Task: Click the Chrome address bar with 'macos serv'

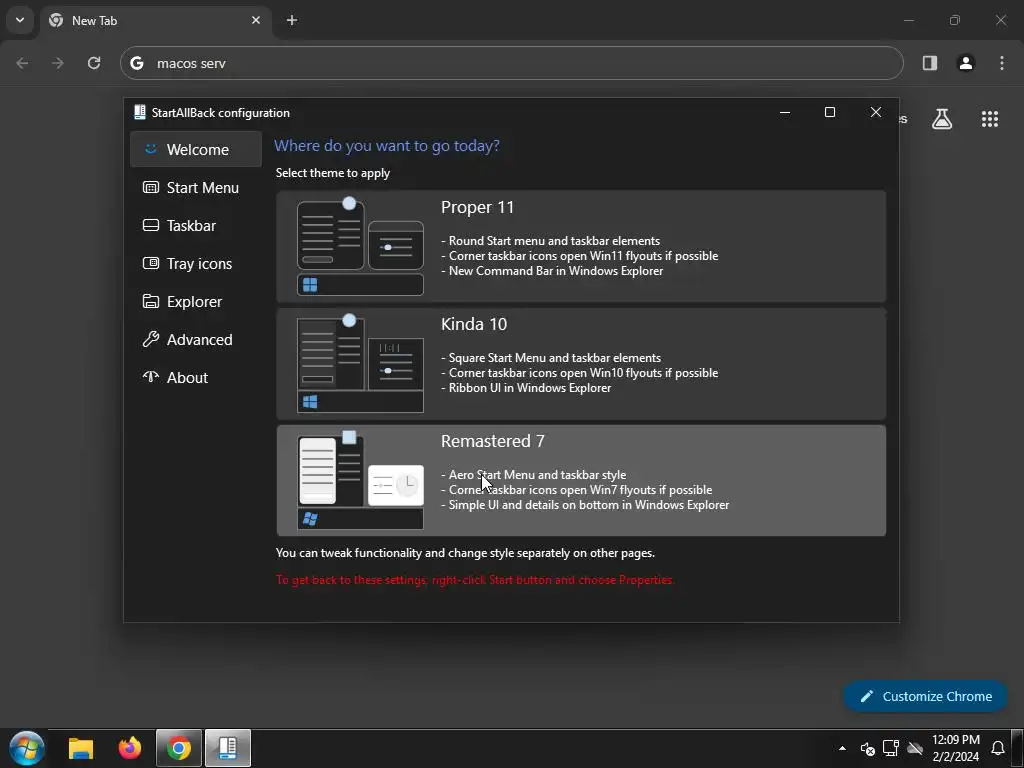Action: coord(511,63)
